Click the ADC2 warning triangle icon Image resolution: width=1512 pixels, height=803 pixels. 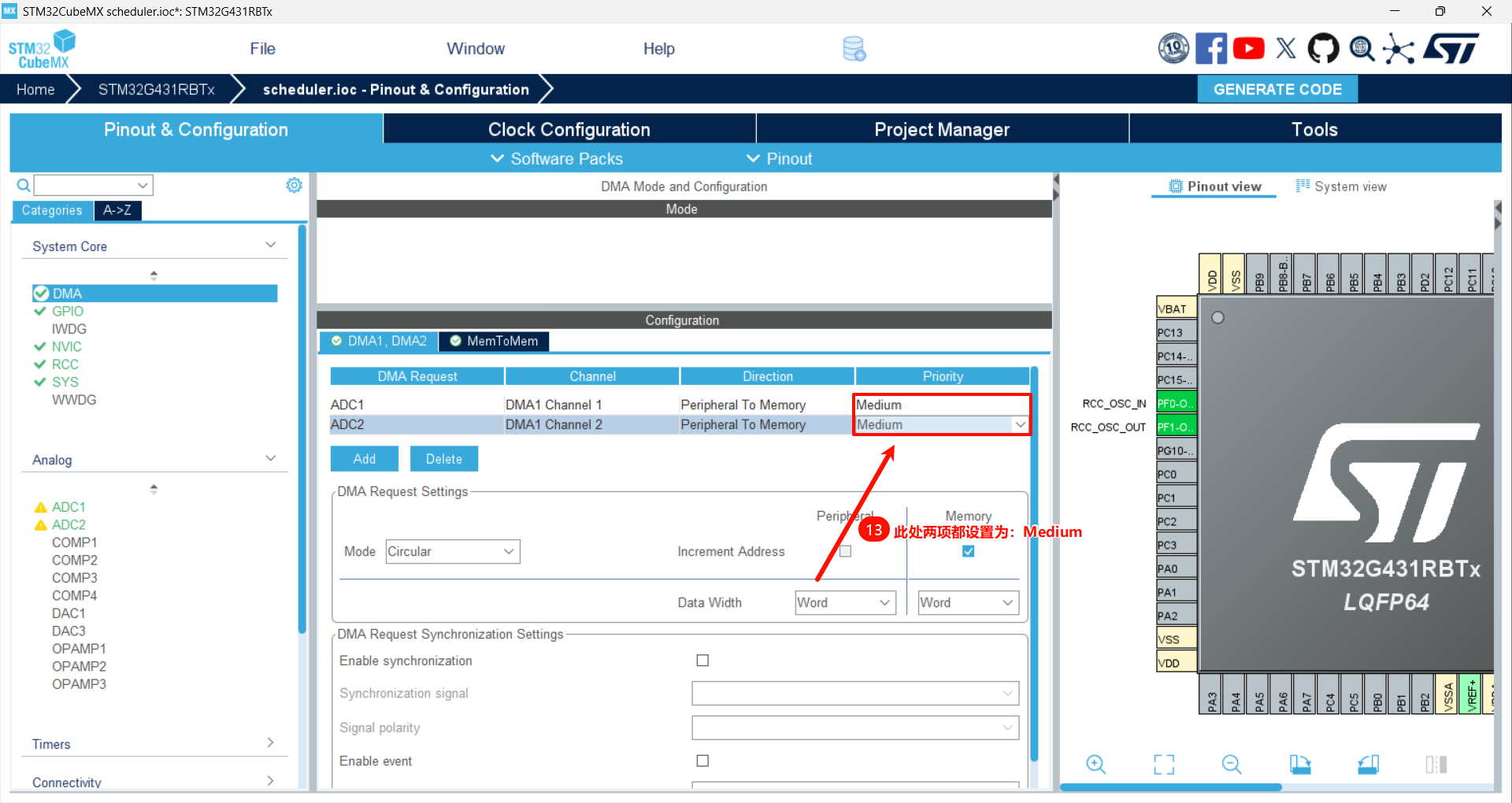[41, 525]
